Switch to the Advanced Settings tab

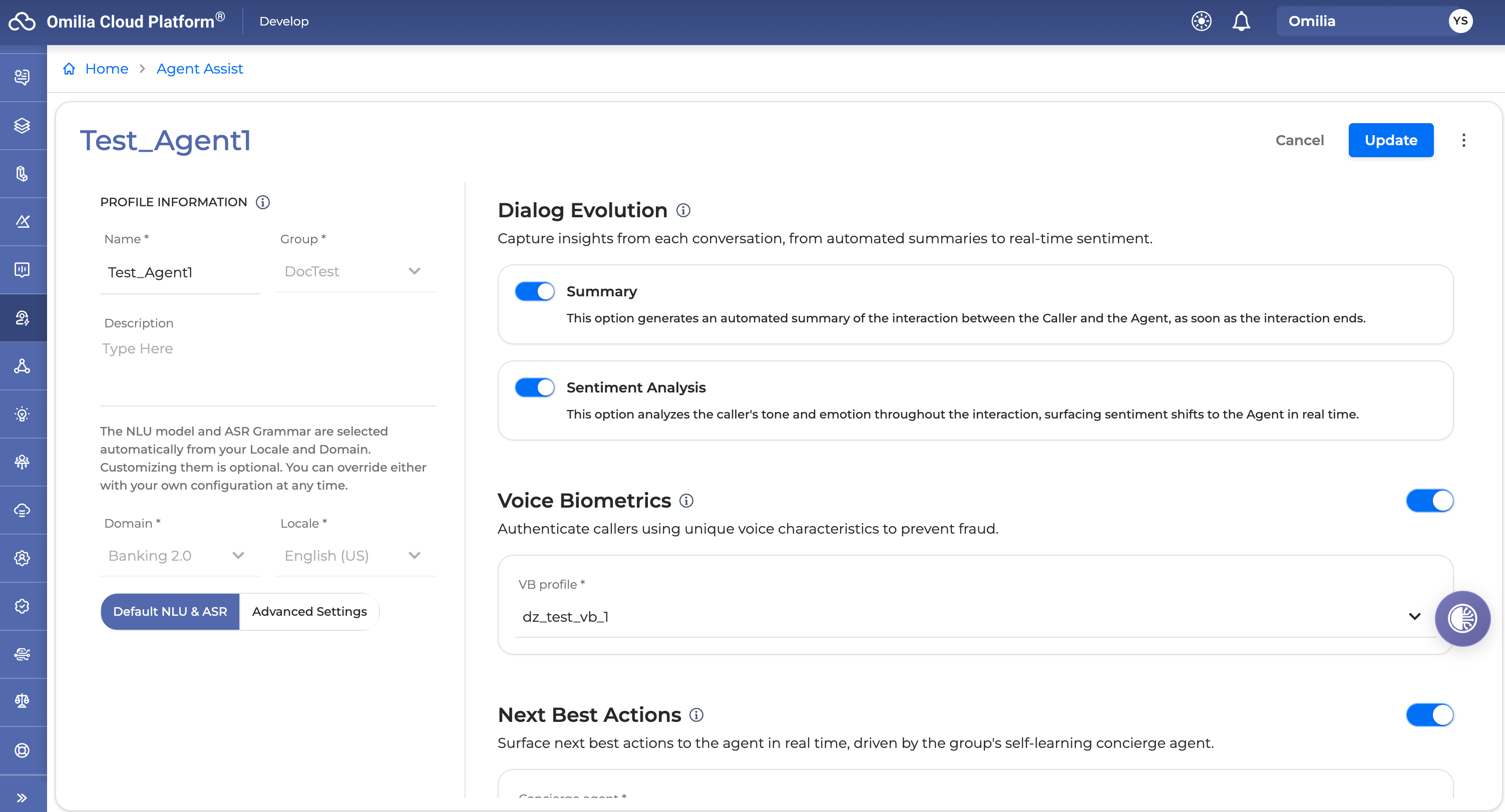point(309,612)
